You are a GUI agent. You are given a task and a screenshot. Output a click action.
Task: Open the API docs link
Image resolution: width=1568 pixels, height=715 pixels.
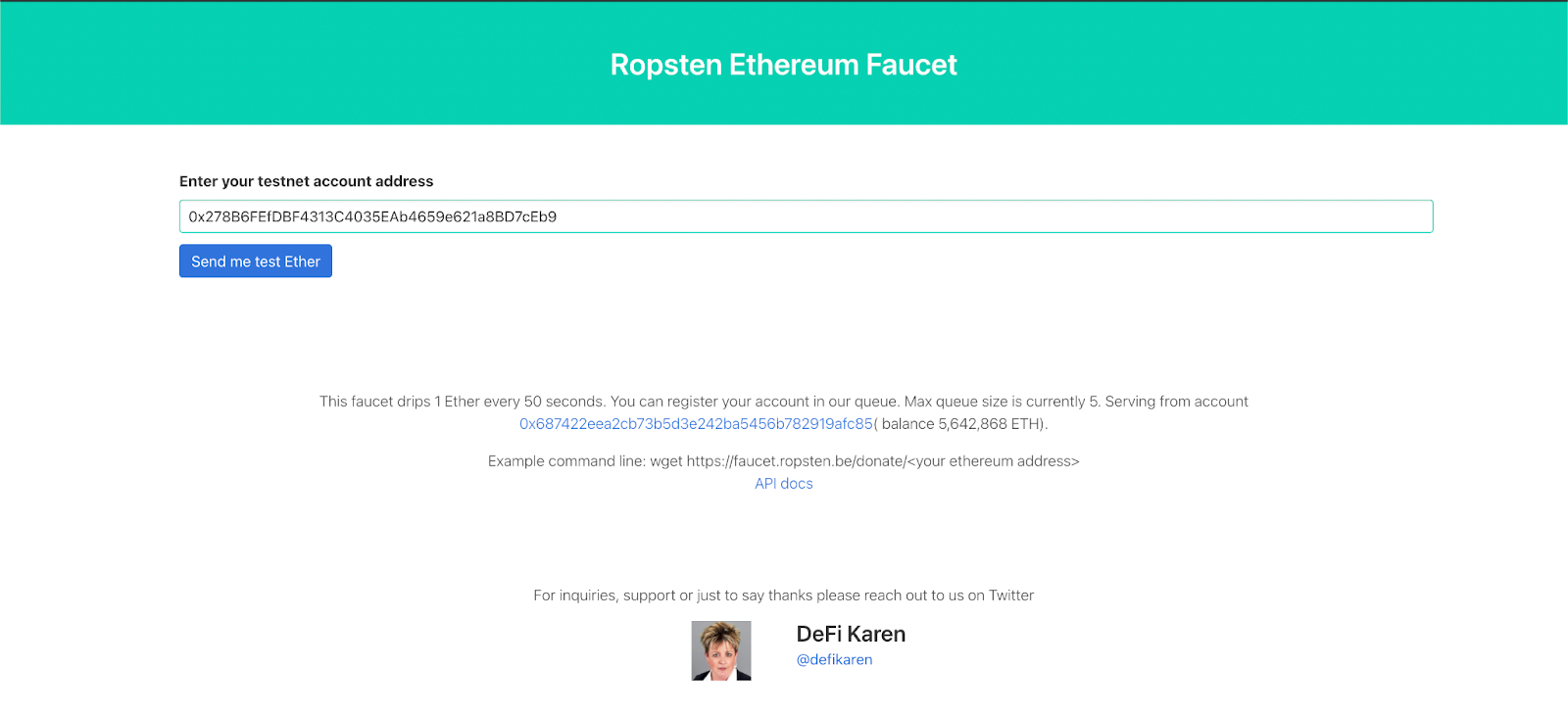coord(784,484)
